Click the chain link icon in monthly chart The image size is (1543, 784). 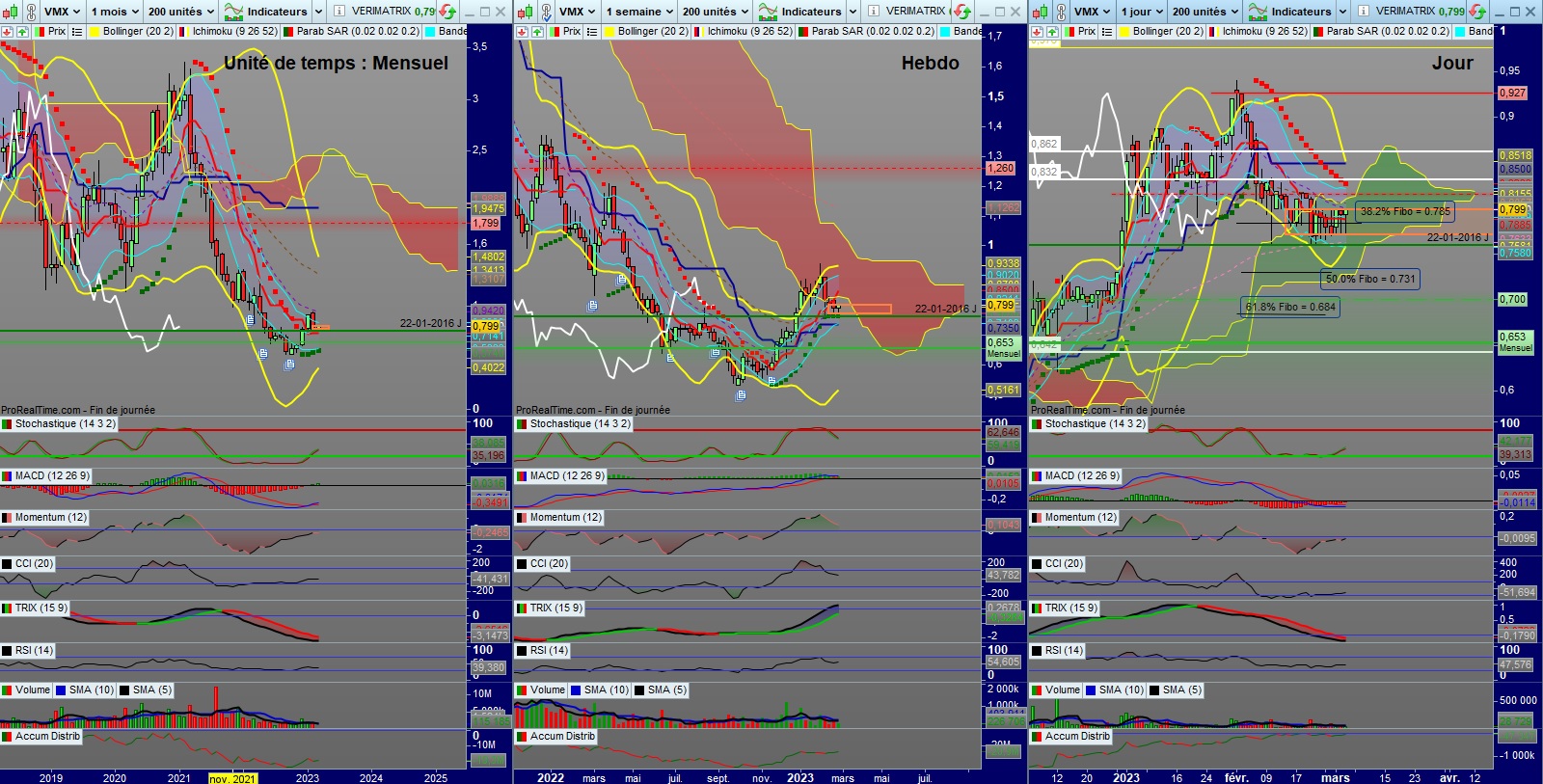(31, 12)
